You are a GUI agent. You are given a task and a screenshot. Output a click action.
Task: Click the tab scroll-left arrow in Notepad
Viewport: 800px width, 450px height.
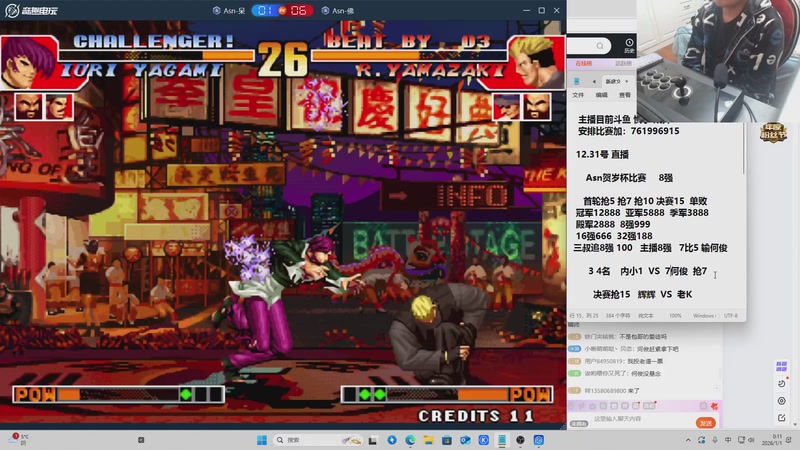tap(594, 82)
